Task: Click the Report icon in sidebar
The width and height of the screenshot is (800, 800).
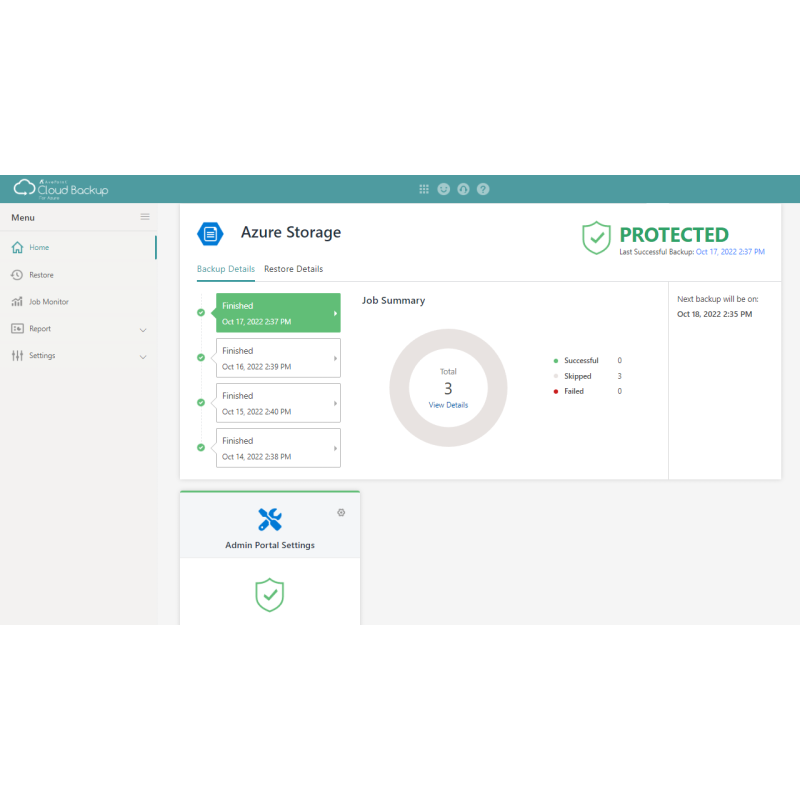Action: pos(17,329)
